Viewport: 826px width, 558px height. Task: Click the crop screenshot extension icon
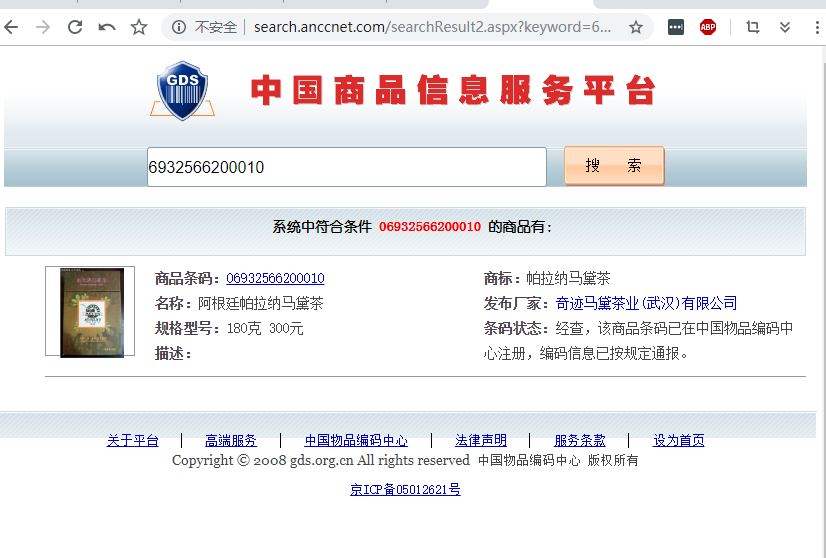[x=753, y=27]
